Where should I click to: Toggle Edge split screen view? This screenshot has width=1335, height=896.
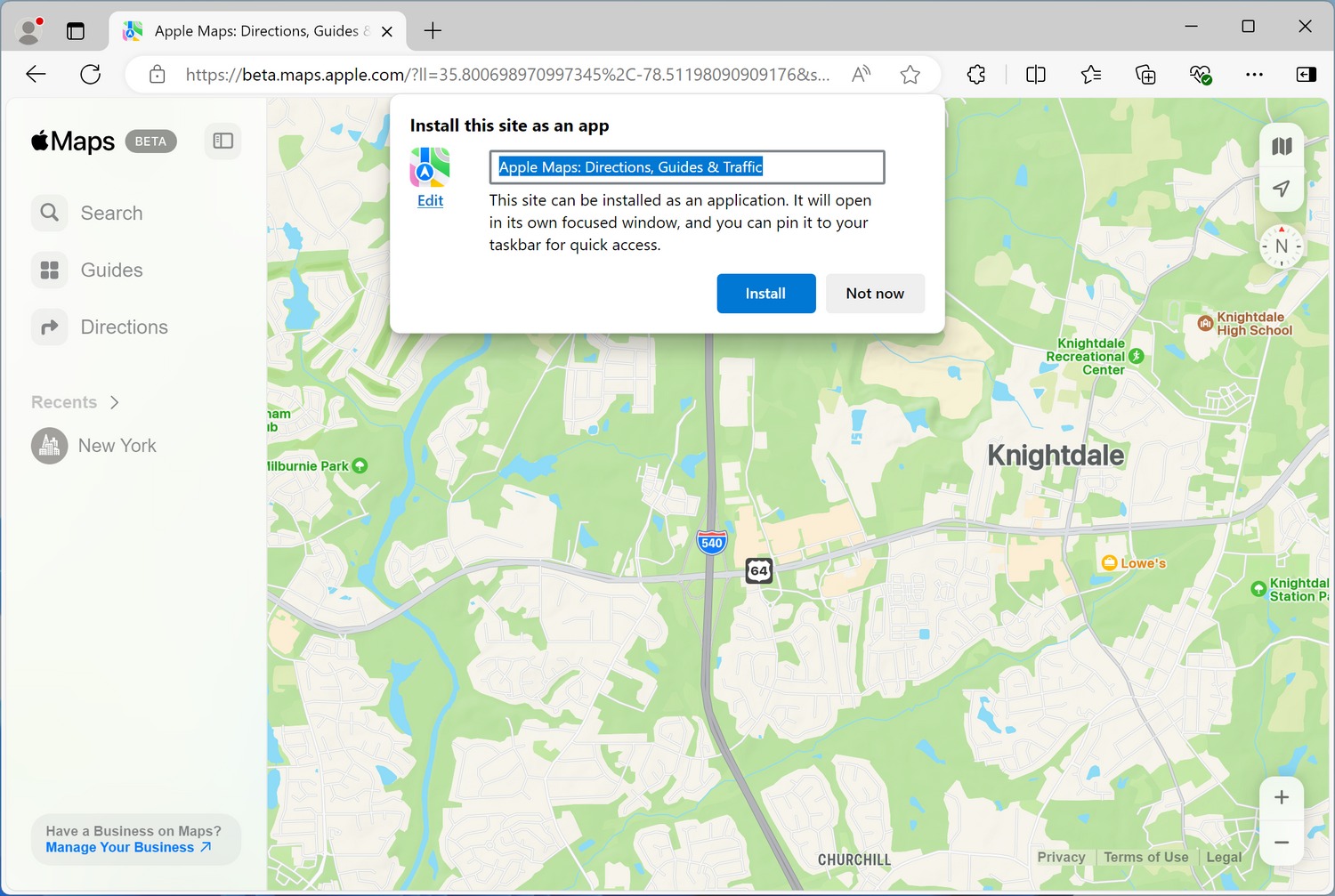1036,75
